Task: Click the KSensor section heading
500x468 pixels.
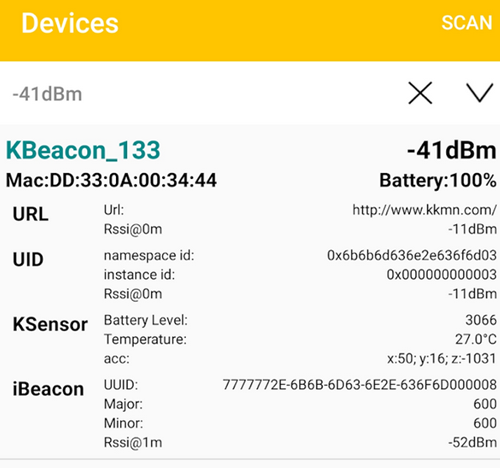Action: pos(50,324)
